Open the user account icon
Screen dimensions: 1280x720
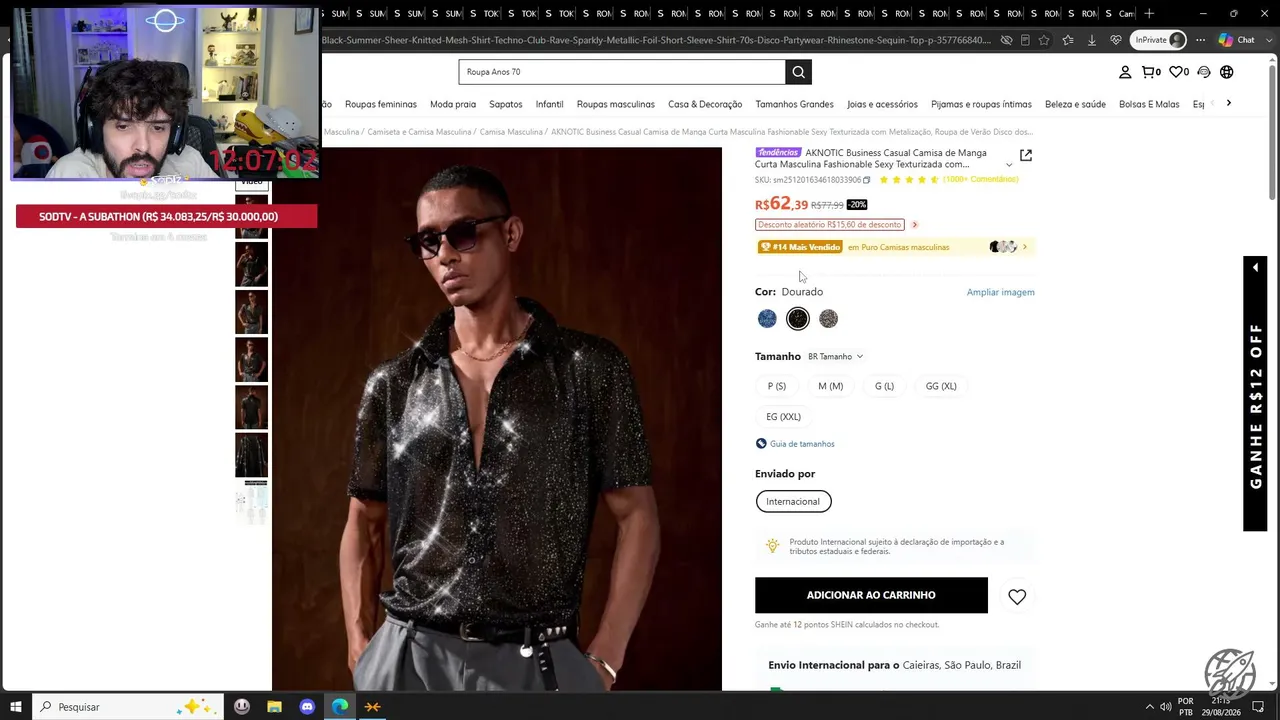click(1125, 72)
